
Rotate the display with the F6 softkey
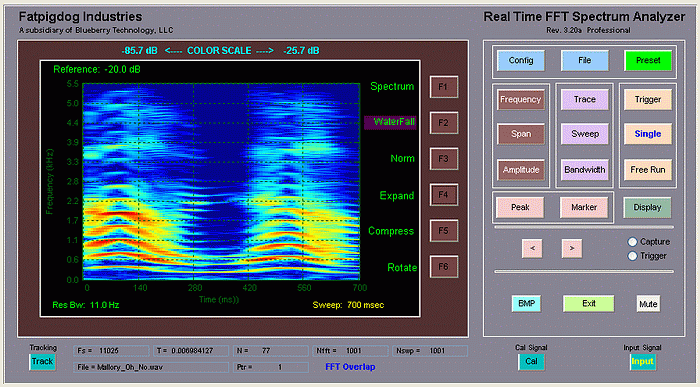pos(443,266)
